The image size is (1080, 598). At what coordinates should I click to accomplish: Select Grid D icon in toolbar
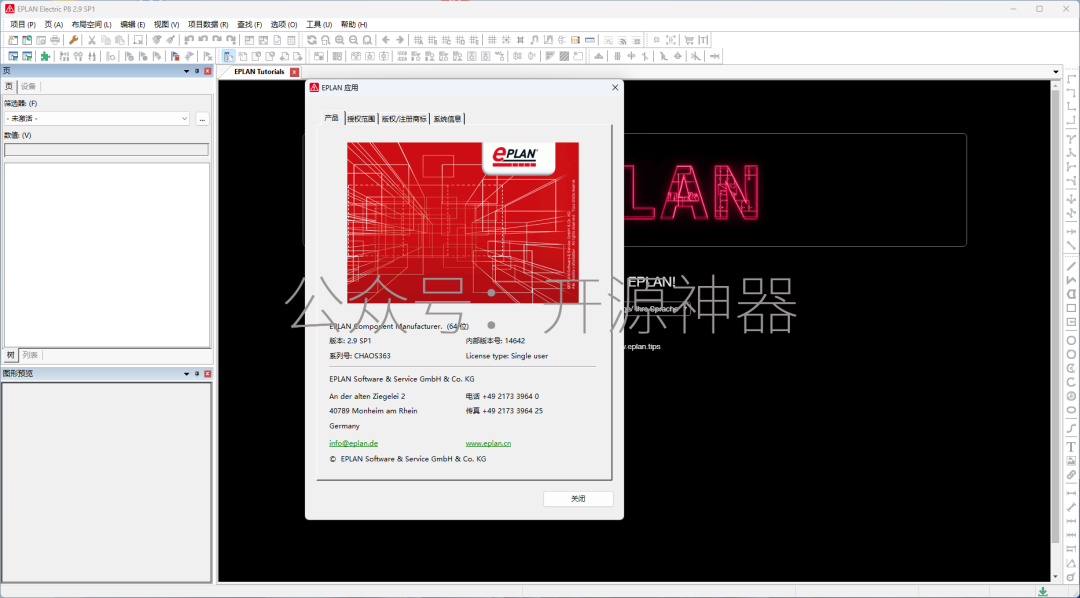[x=460, y=40]
